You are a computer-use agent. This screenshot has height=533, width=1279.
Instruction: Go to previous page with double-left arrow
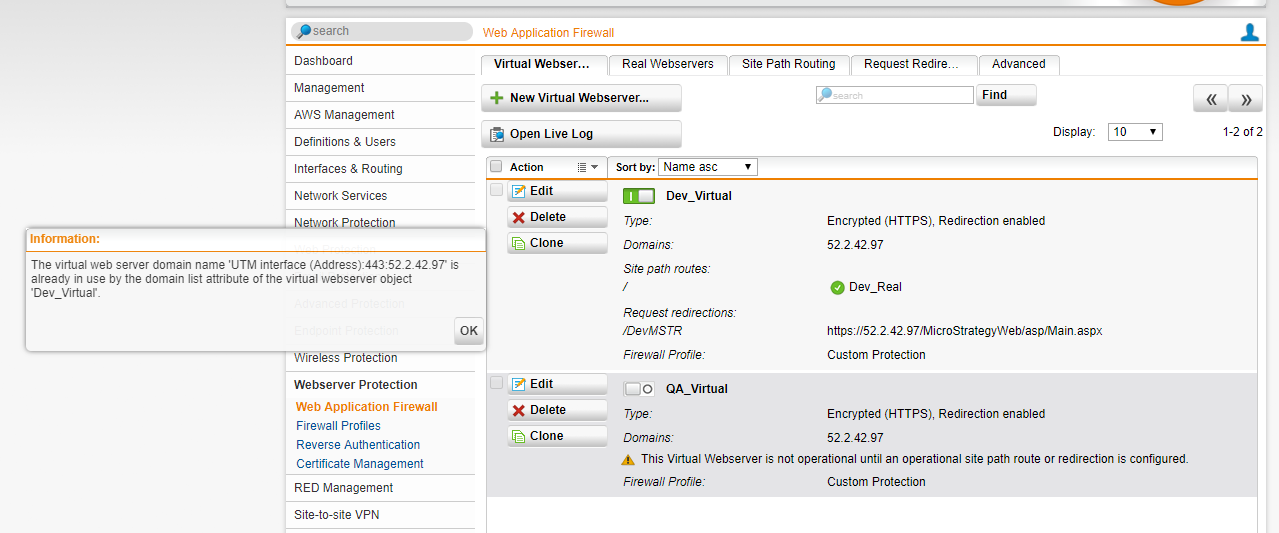click(1211, 99)
